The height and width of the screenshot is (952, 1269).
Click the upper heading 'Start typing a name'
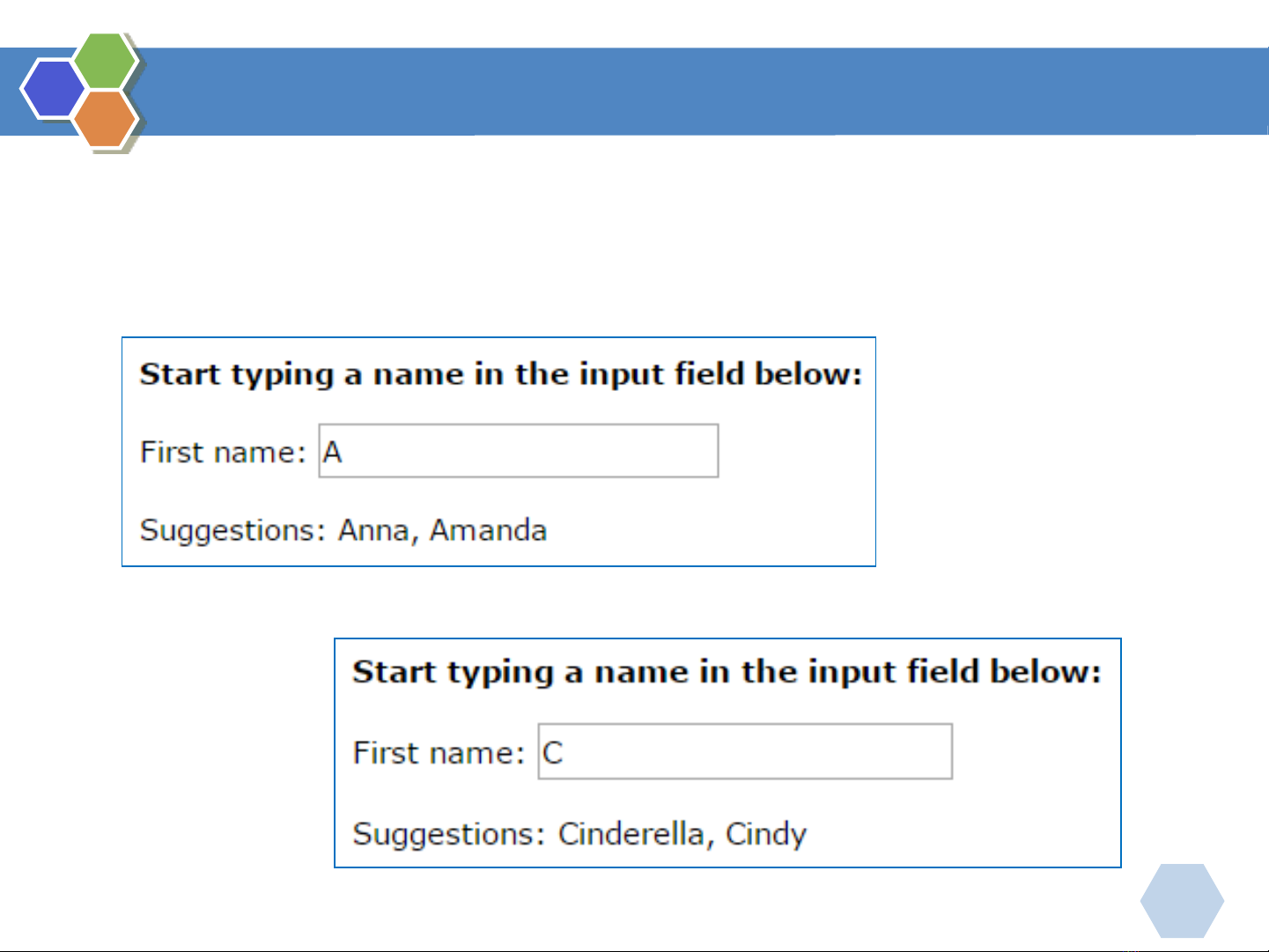[500, 374]
